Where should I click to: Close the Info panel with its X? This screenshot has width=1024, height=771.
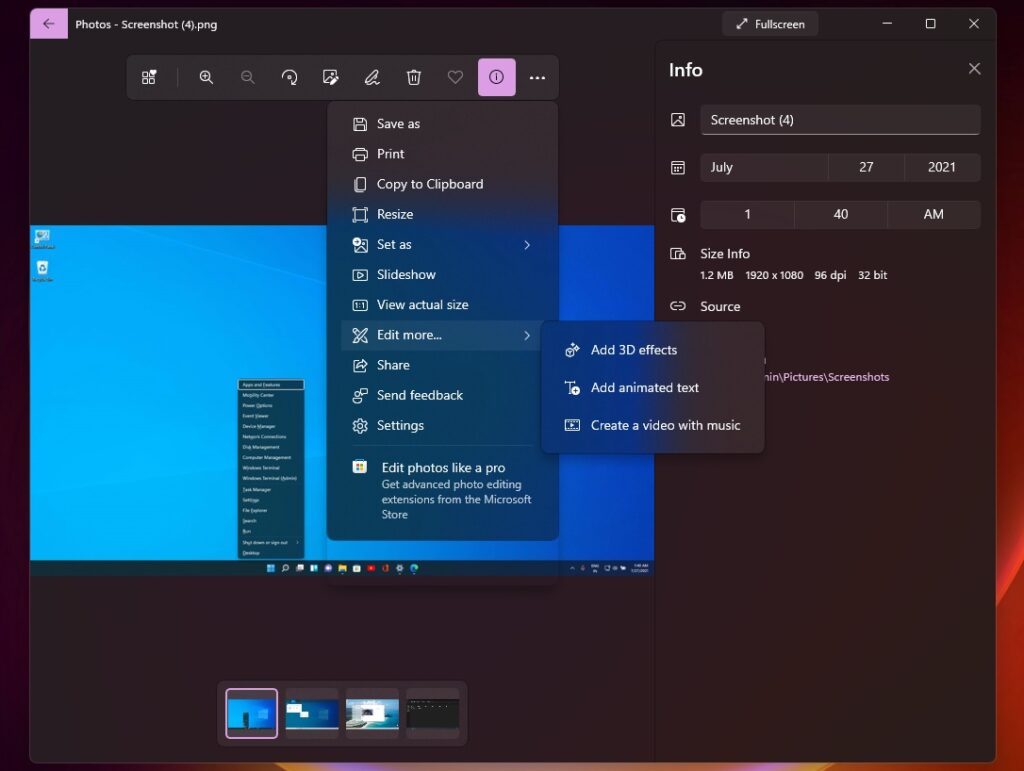974,68
